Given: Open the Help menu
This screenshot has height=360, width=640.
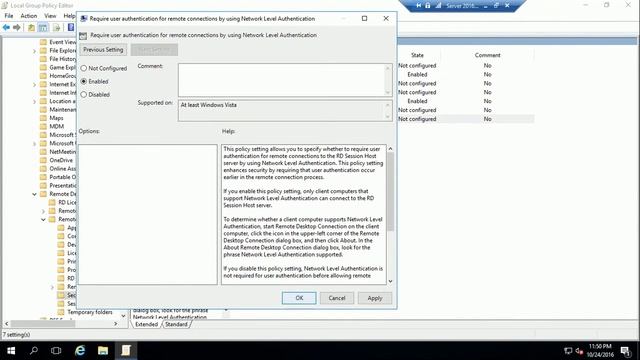Looking at the screenshot, I should pos(69,16).
